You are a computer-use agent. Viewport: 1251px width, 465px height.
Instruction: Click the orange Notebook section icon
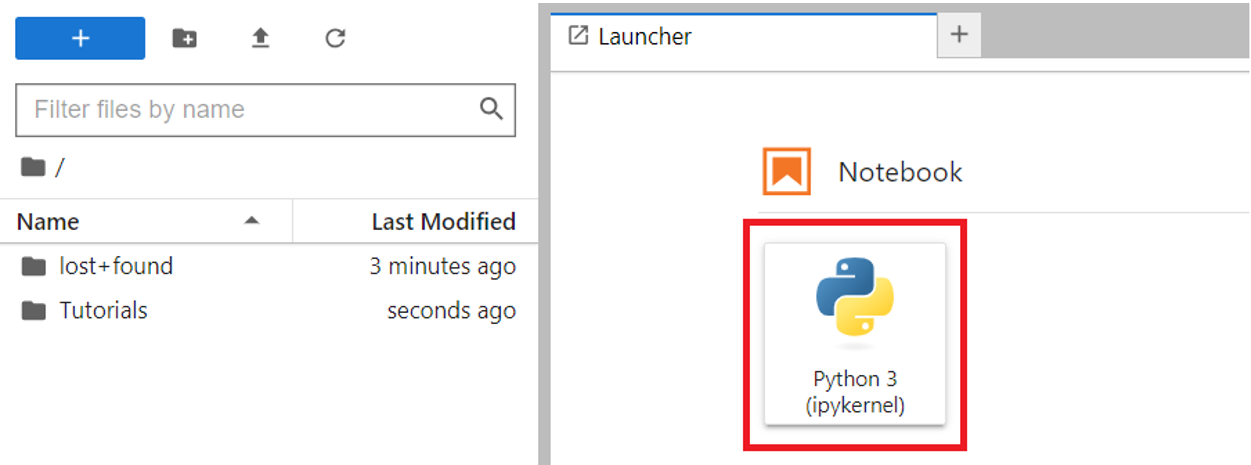click(786, 171)
